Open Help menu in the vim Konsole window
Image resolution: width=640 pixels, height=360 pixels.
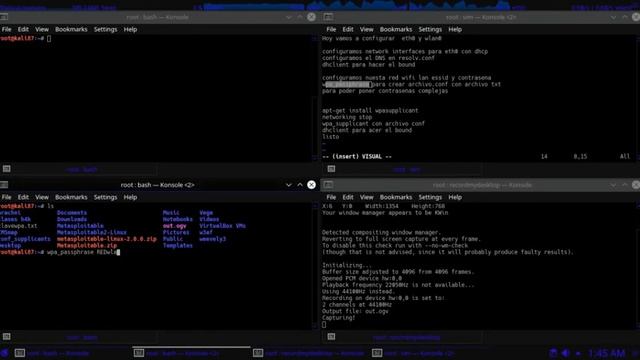[x=455, y=29]
